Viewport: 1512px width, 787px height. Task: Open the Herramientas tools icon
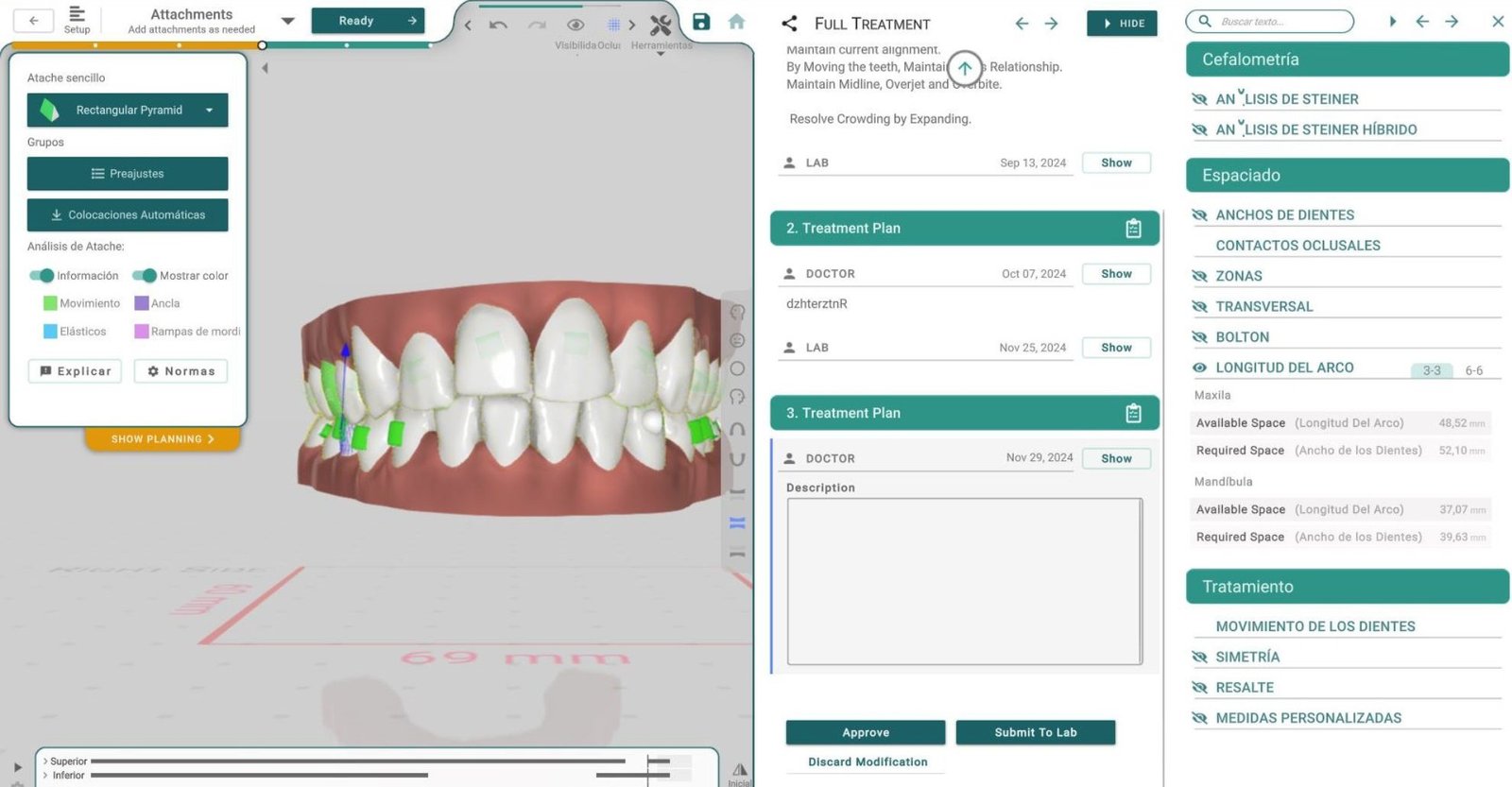[x=661, y=26]
